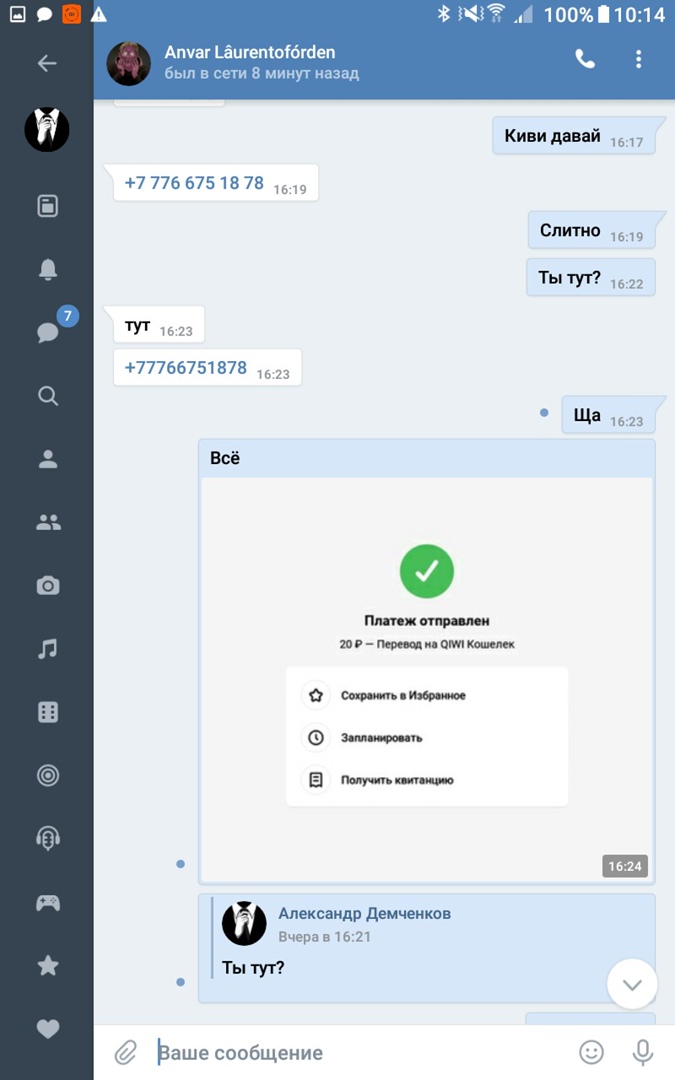Tap phone number link +77766751878
The width and height of the screenshot is (675, 1080).
(186, 368)
